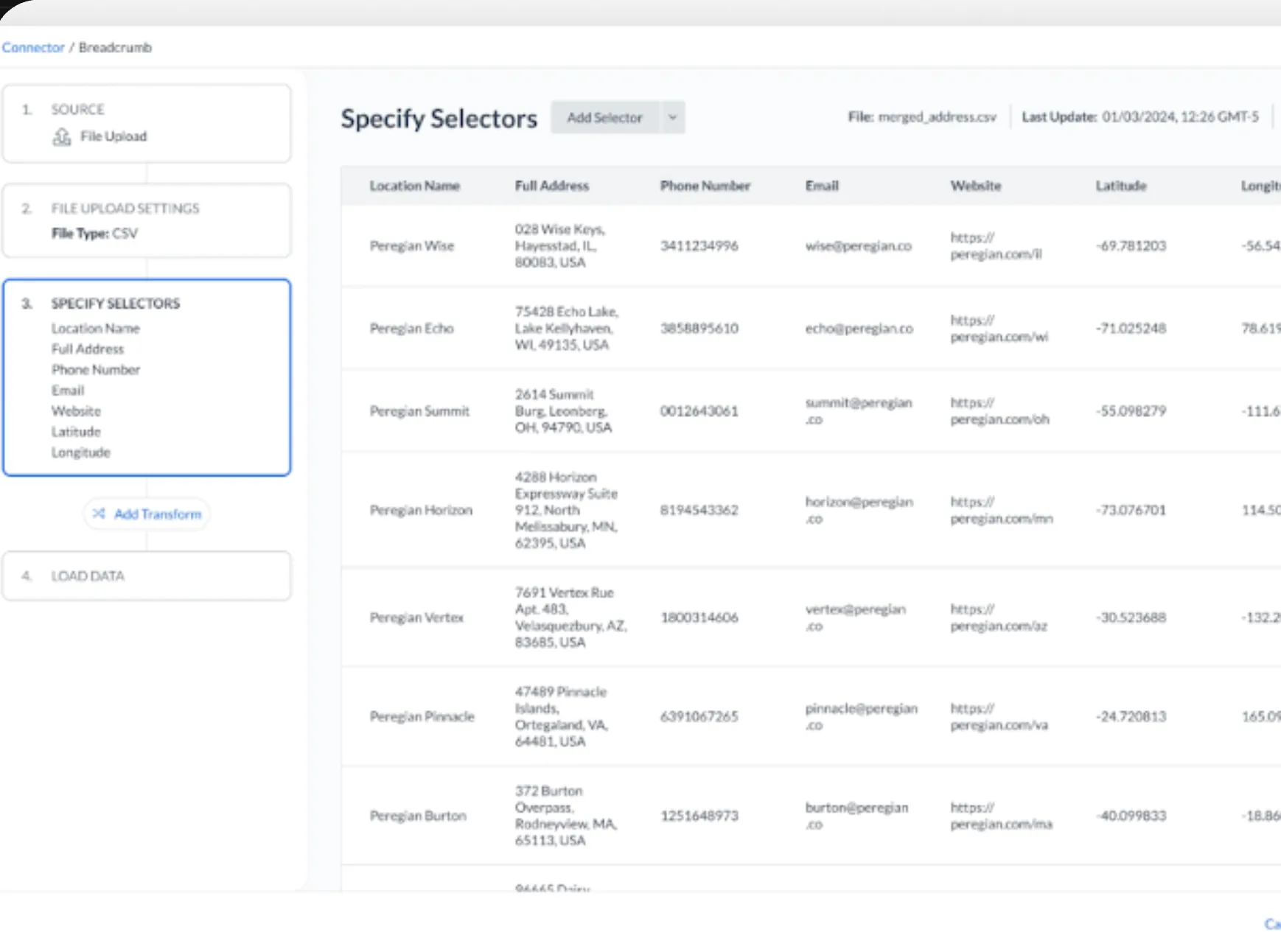The height and width of the screenshot is (952, 1281).
Task: Click the echo@peregian.co email cell
Action: click(859, 329)
